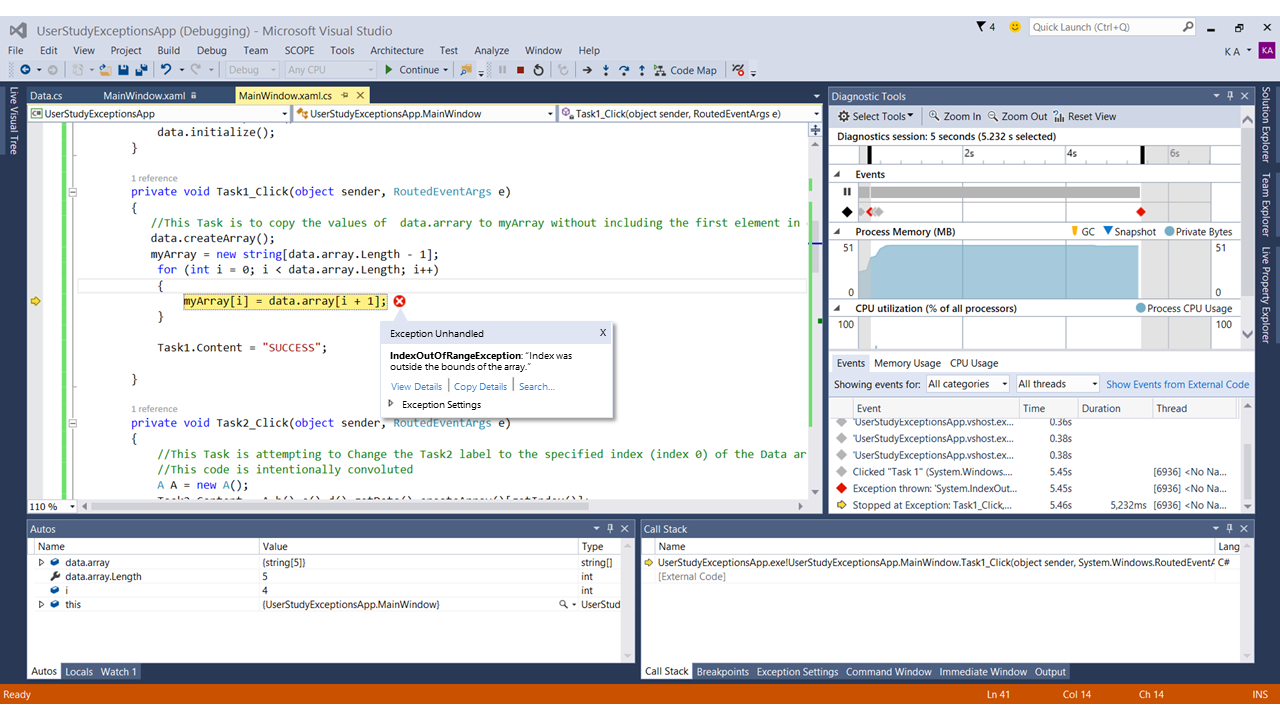Open the Live Visual Tree side tab
Viewport: 1280px width, 720px height.
(14, 121)
